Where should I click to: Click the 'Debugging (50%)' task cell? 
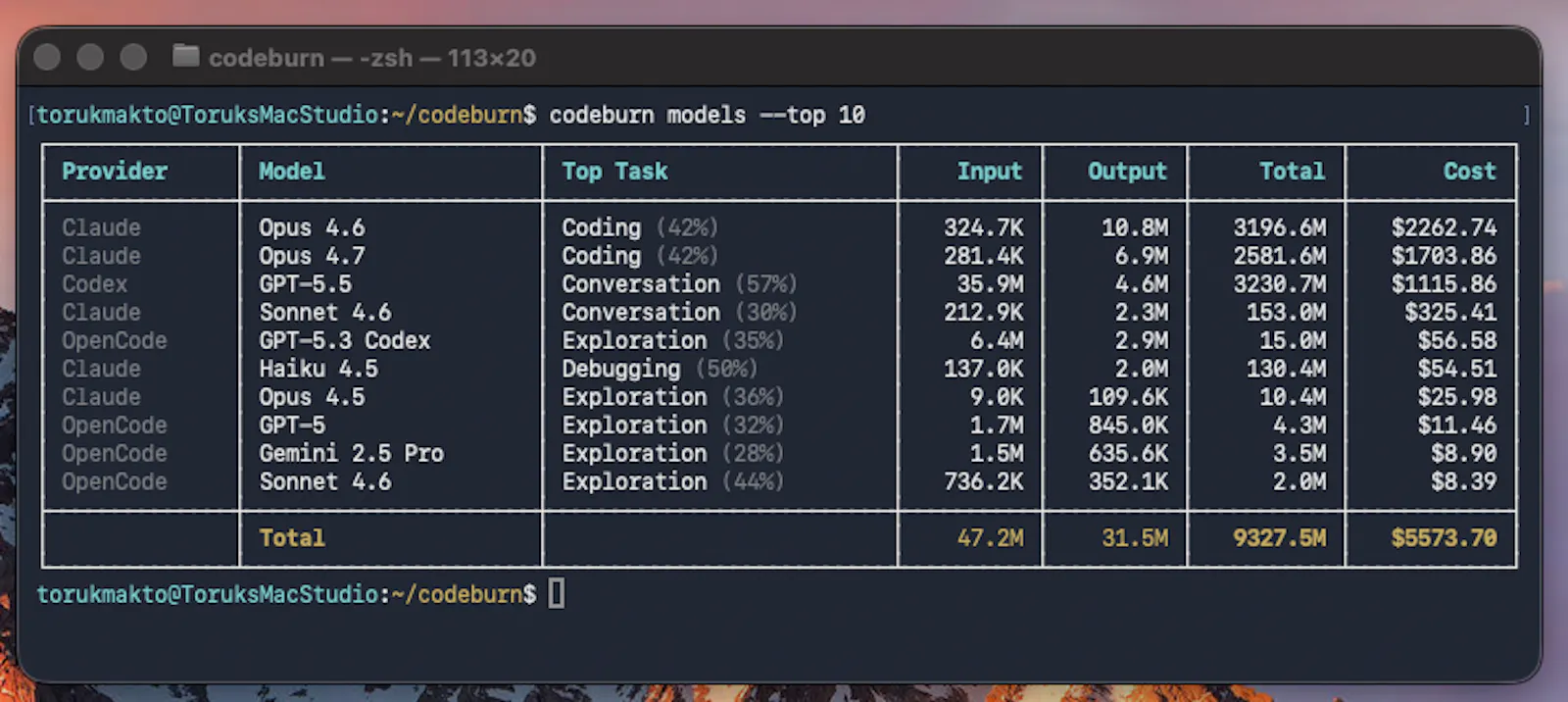pos(660,369)
